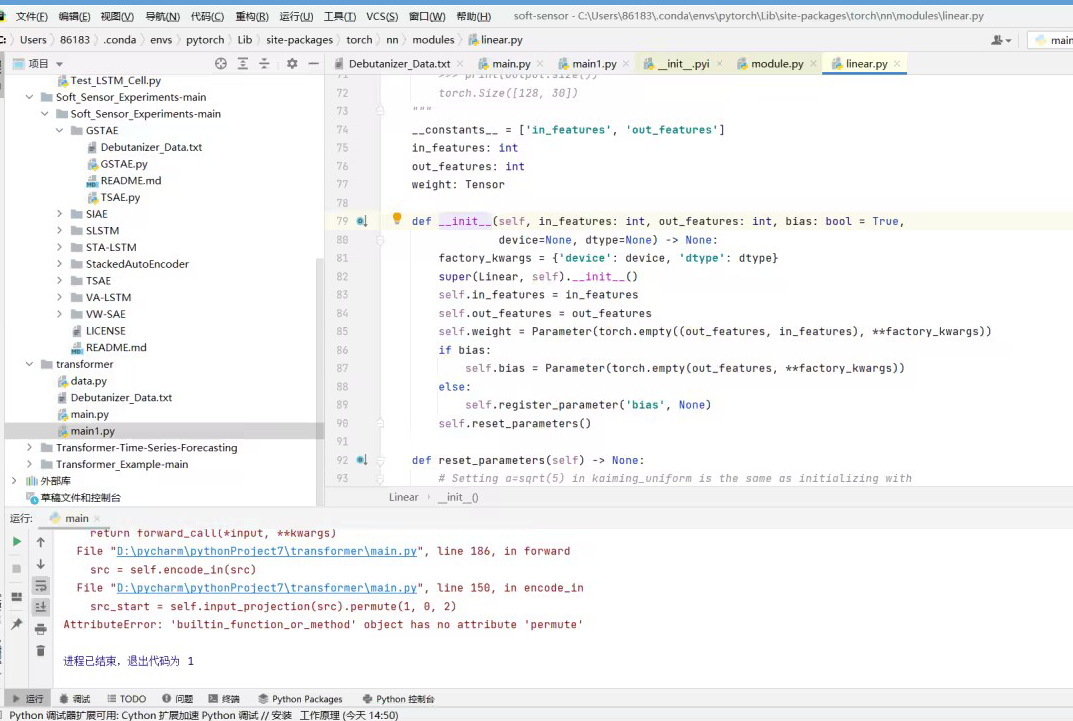Expand the SIAE folder
The image size is (1073, 721).
pyautogui.click(x=61, y=214)
